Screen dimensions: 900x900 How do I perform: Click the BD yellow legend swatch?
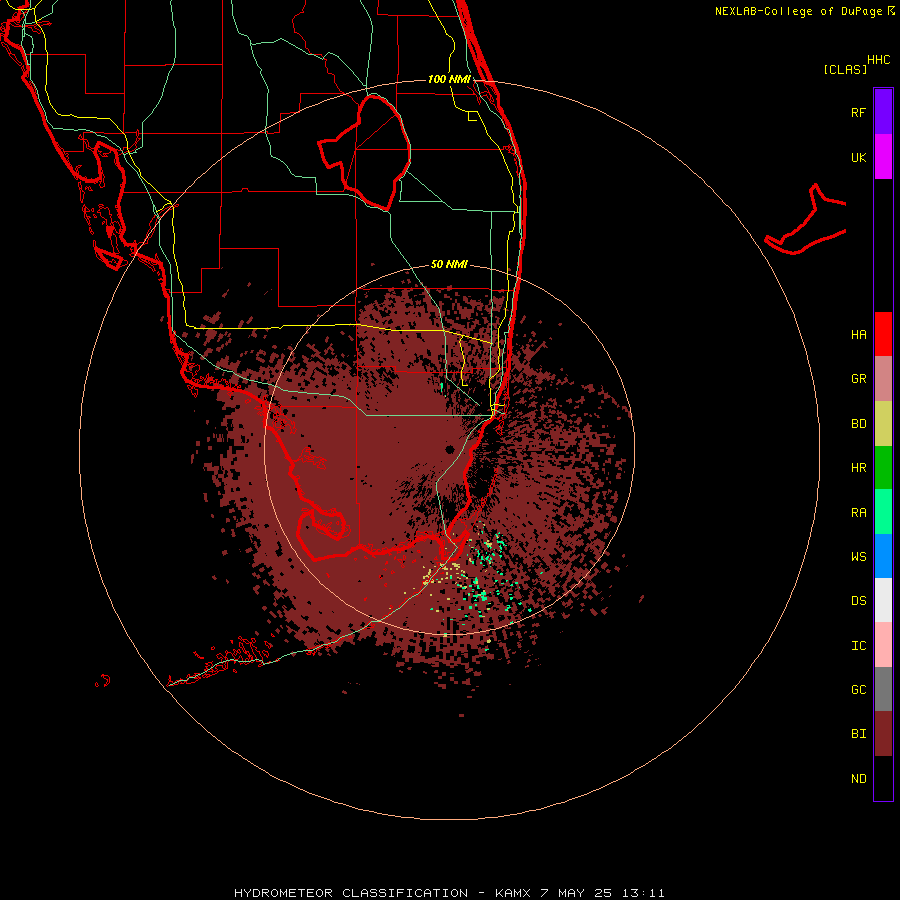pyautogui.click(x=883, y=424)
